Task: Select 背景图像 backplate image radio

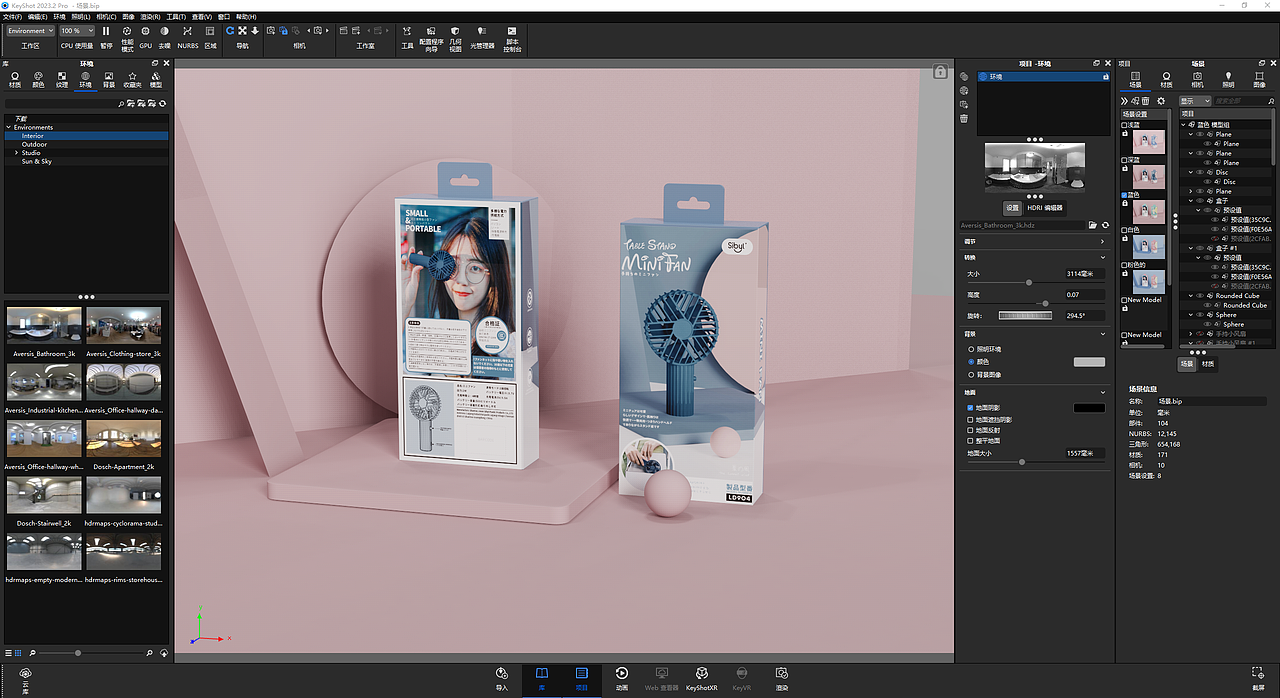Action: click(970, 374)
